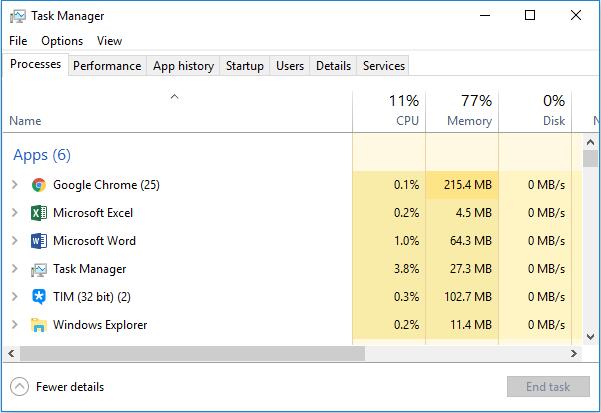Collapse view with Fewer details arrow
The height and width of the screenshot is (413, 601).
point(19,387)
